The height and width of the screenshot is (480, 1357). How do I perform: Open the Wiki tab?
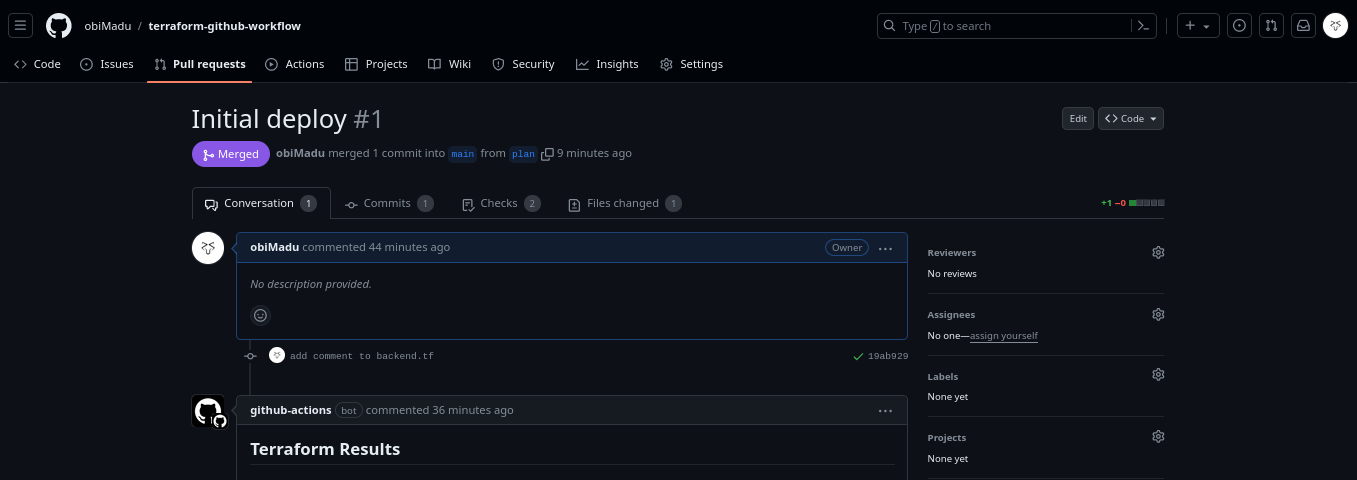449,64
